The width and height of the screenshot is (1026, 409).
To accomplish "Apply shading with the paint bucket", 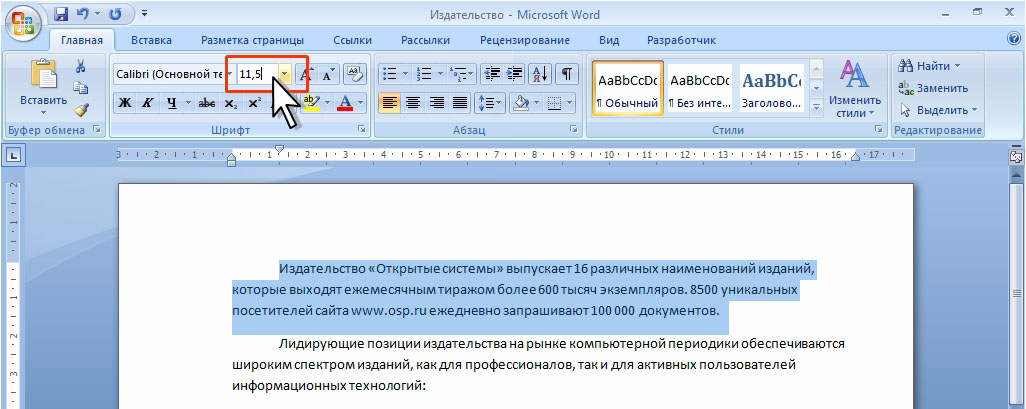I will 522,103.
